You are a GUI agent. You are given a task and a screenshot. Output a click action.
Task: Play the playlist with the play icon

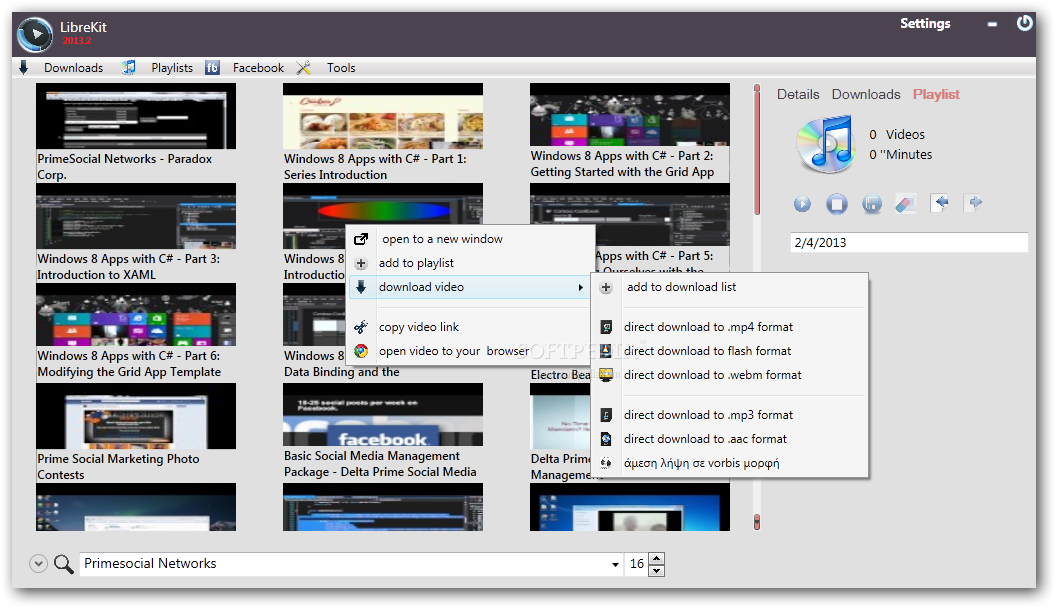coord(802,203)
